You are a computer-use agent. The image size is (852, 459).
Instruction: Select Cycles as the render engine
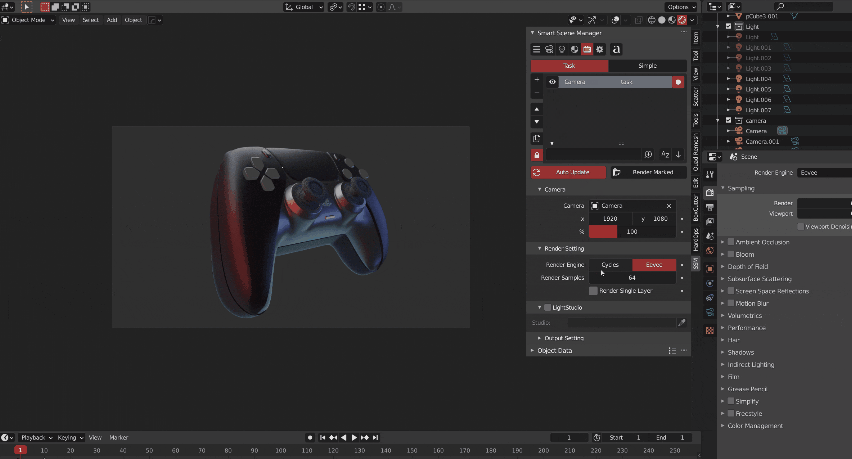click(610, 265)
